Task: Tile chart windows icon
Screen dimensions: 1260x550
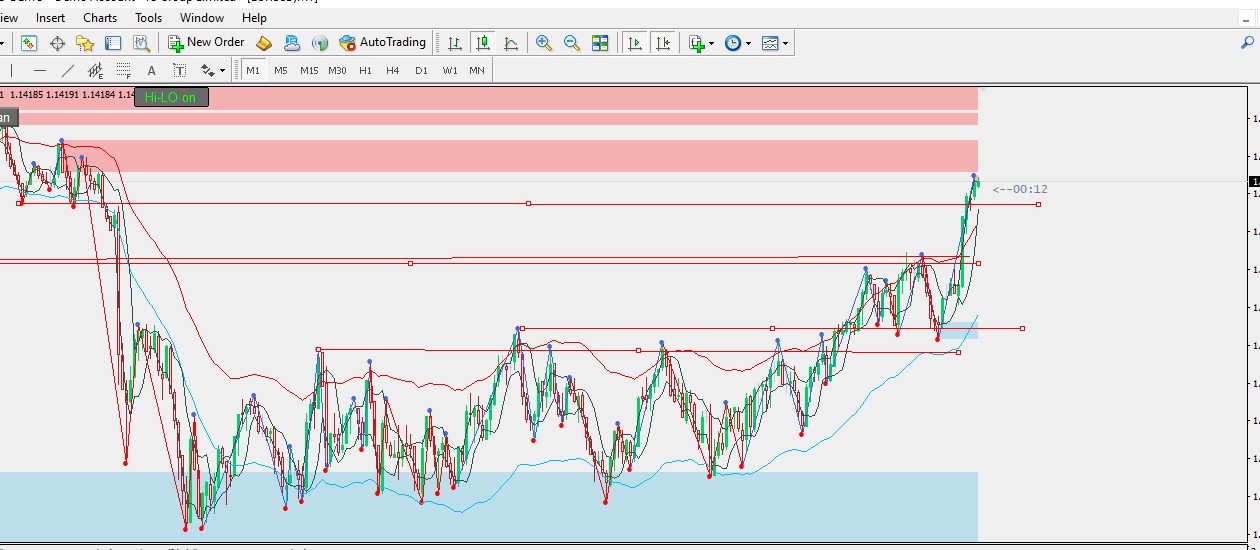Action: (600, 43)
